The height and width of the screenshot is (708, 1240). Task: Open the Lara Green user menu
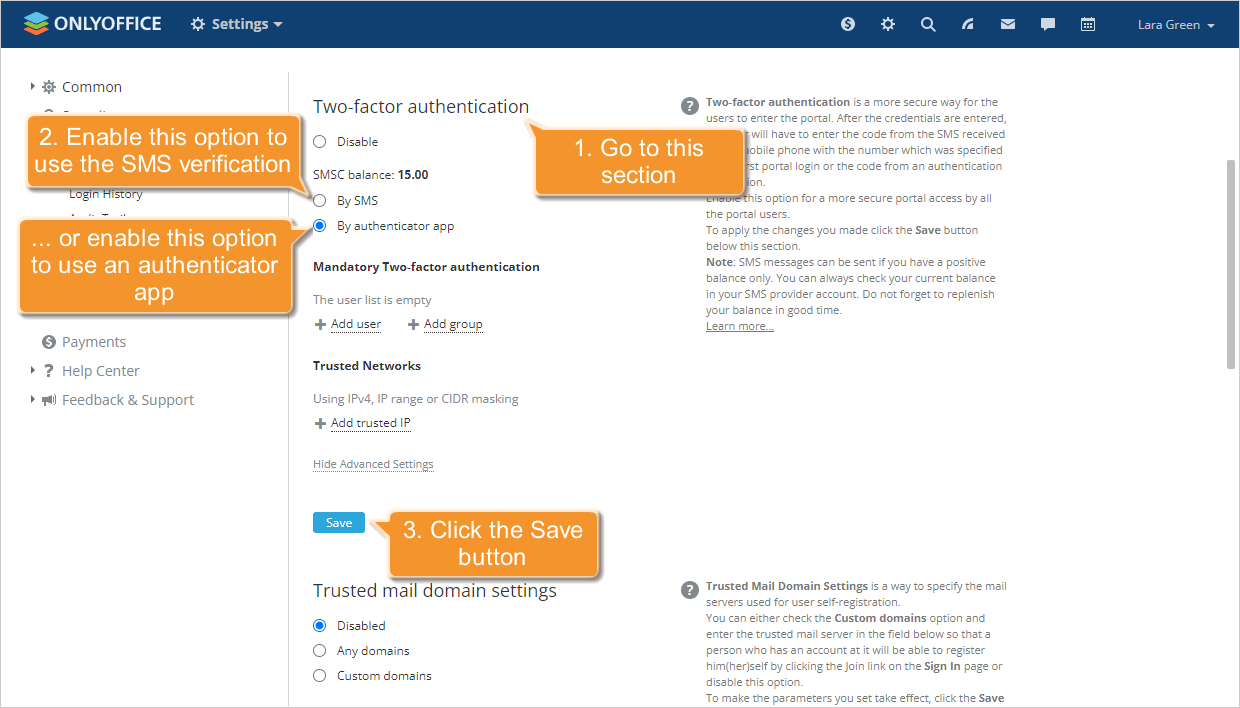(1176, 25)
